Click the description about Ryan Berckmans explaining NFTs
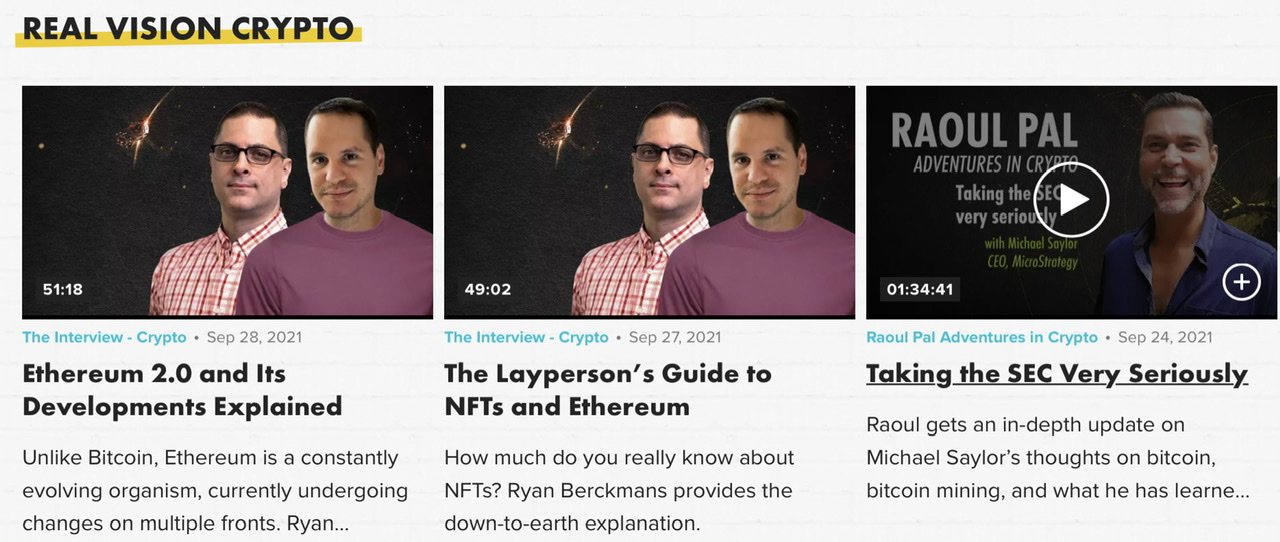This screenshot has width=1280, height=542. pyautogui.click(x=619, y=490)
